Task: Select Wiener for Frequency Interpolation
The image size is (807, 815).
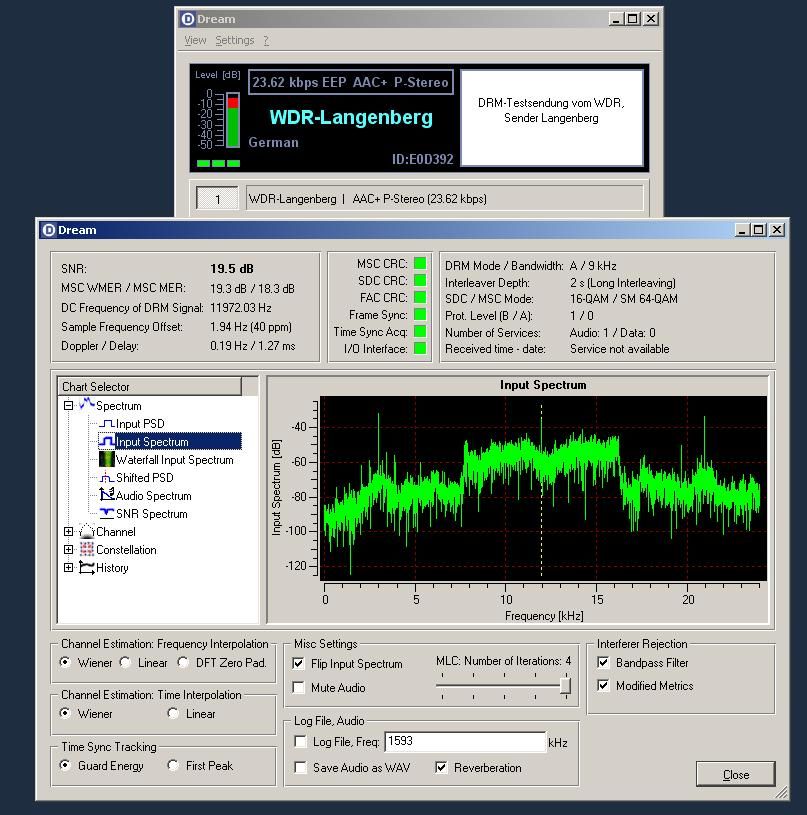Action: click(x=65, y=662)
